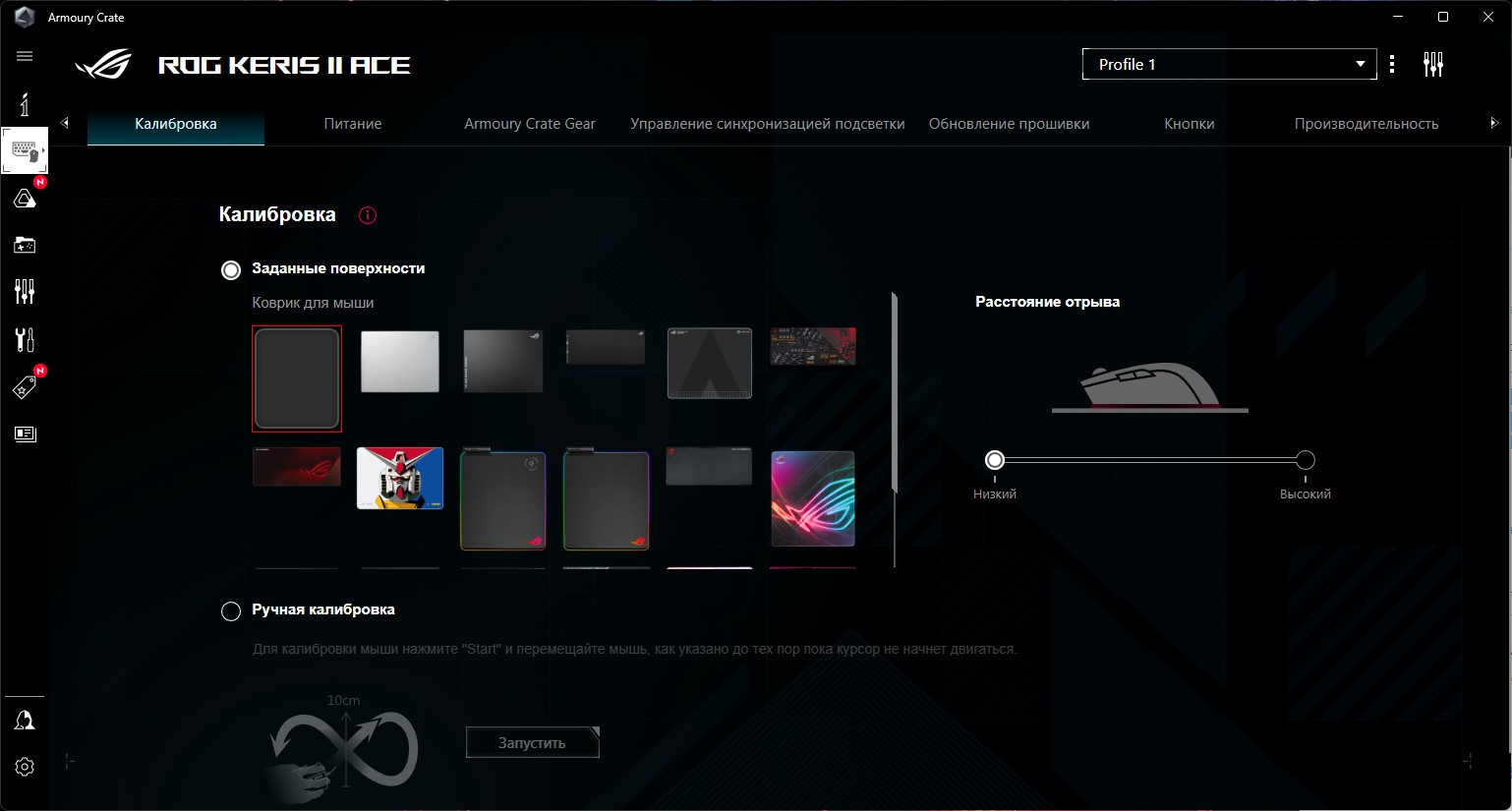Open the Settings gear icon
Screen dimensions: 1512x811
(25, 767)
